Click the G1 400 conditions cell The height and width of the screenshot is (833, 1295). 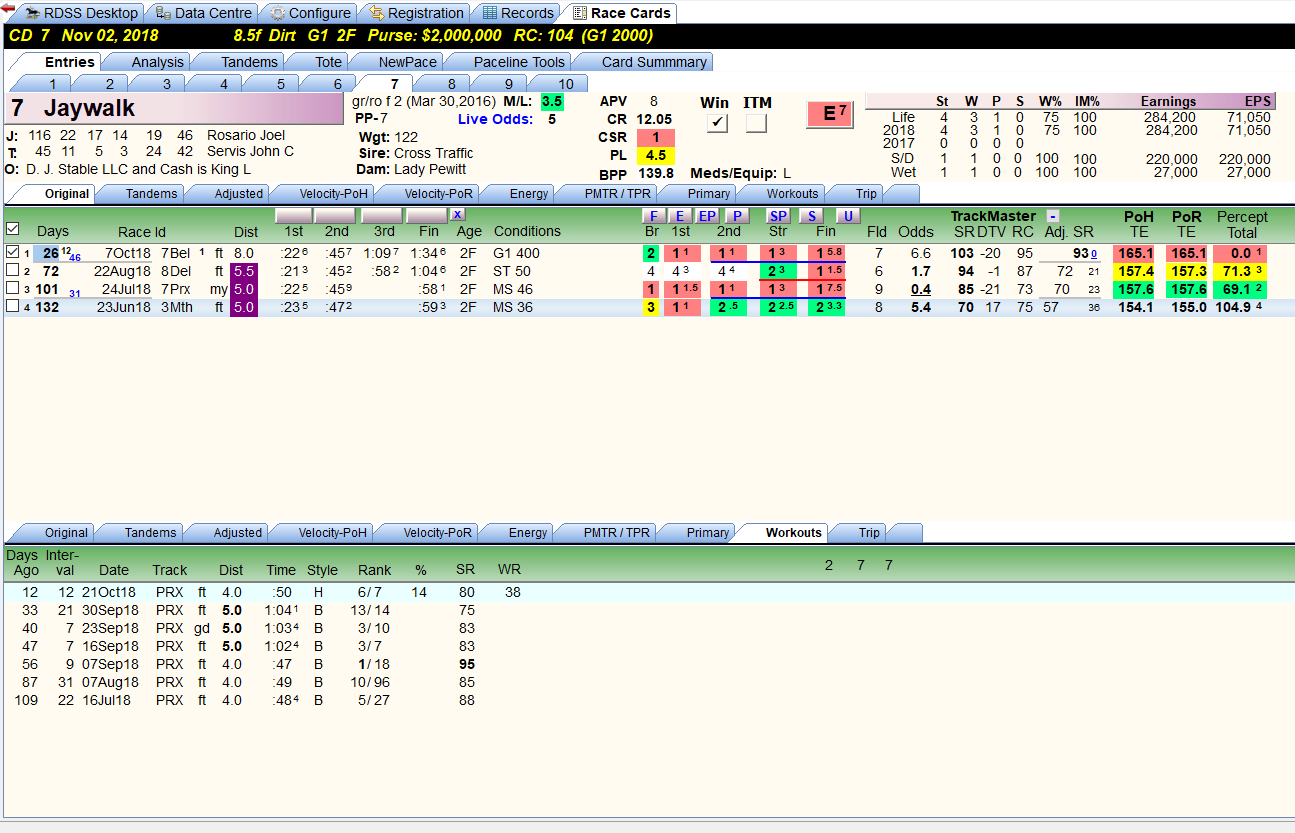pos(516,254)
